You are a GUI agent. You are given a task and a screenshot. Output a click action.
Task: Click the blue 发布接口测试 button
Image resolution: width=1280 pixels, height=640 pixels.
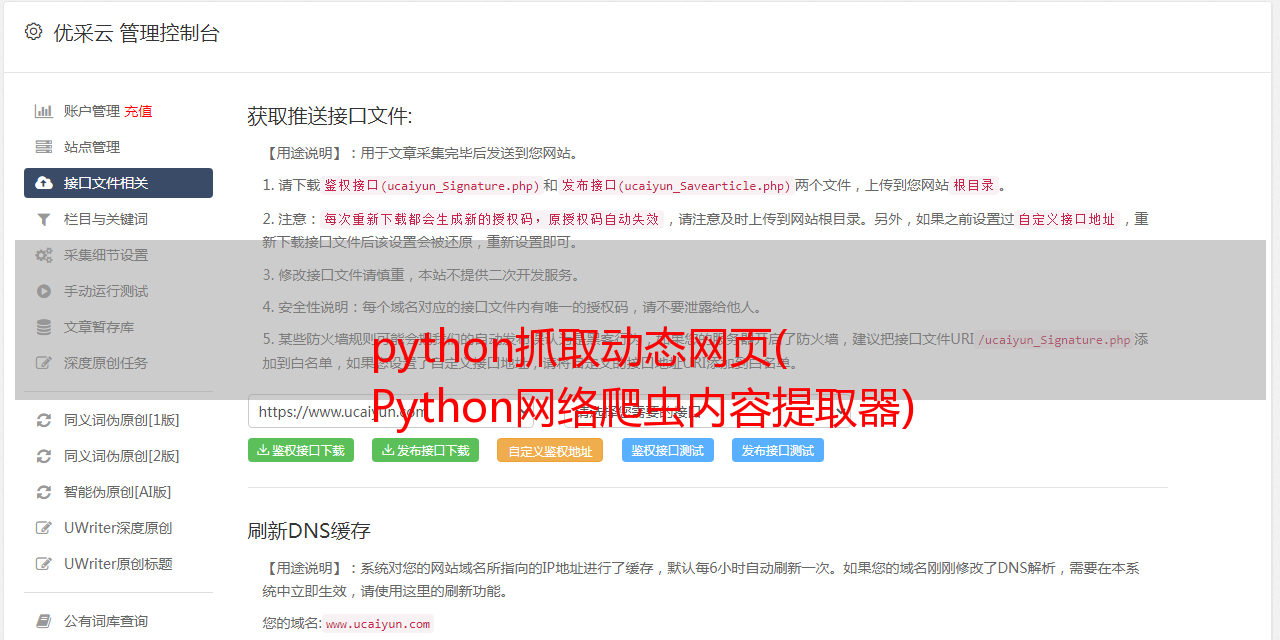coord(778,450)
